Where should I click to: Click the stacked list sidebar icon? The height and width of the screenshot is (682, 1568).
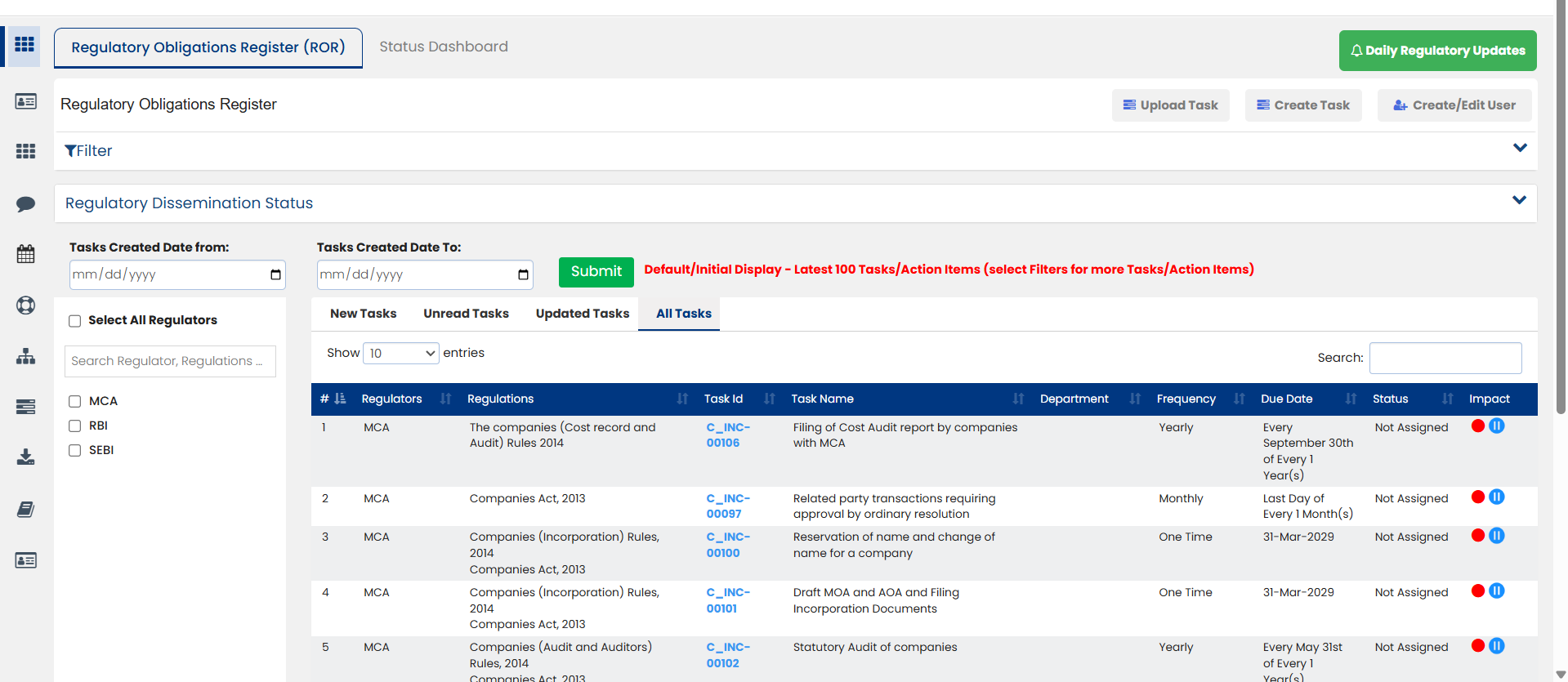(25, 407)
